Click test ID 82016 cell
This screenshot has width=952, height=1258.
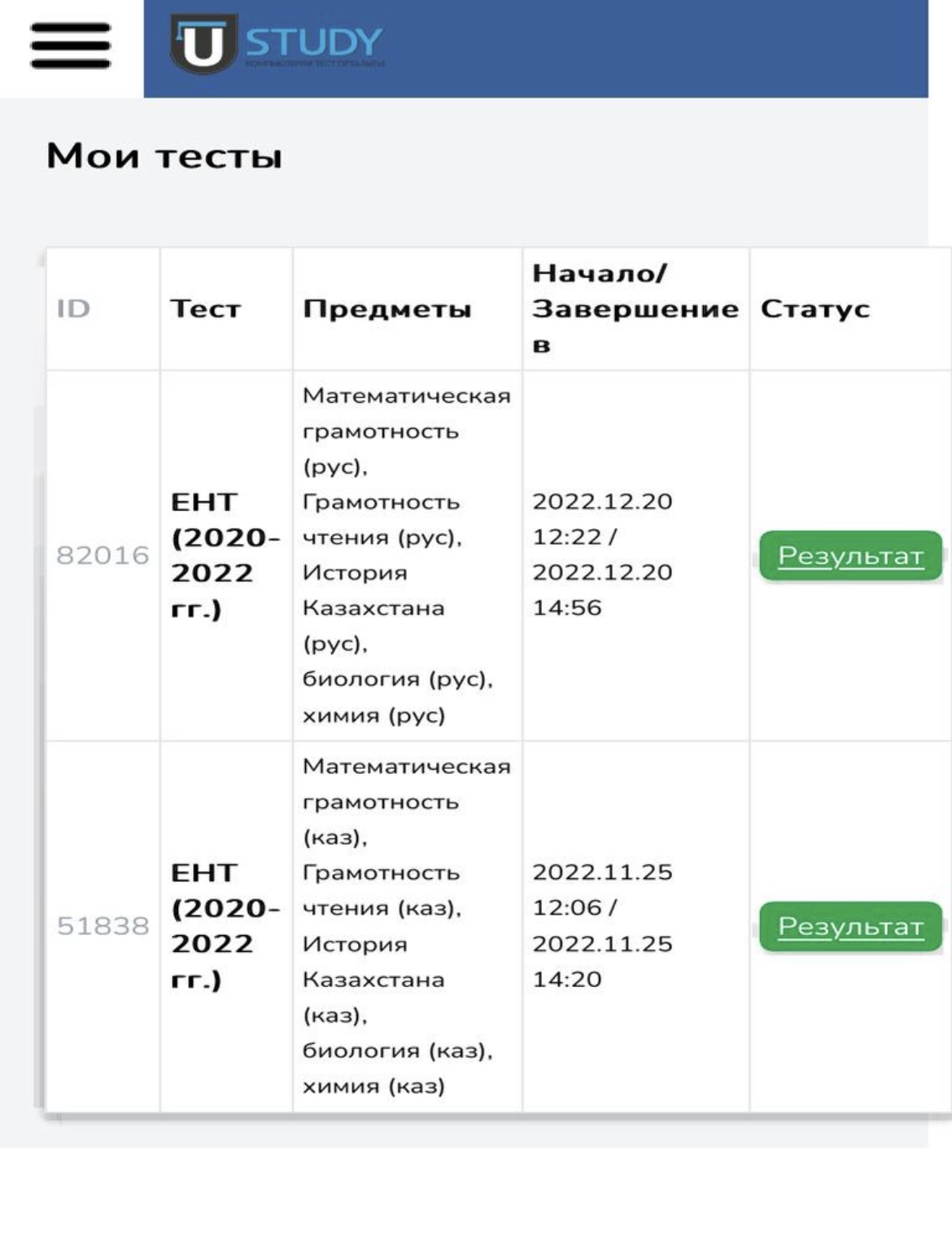pyautogui.click(x=103, y=556)
